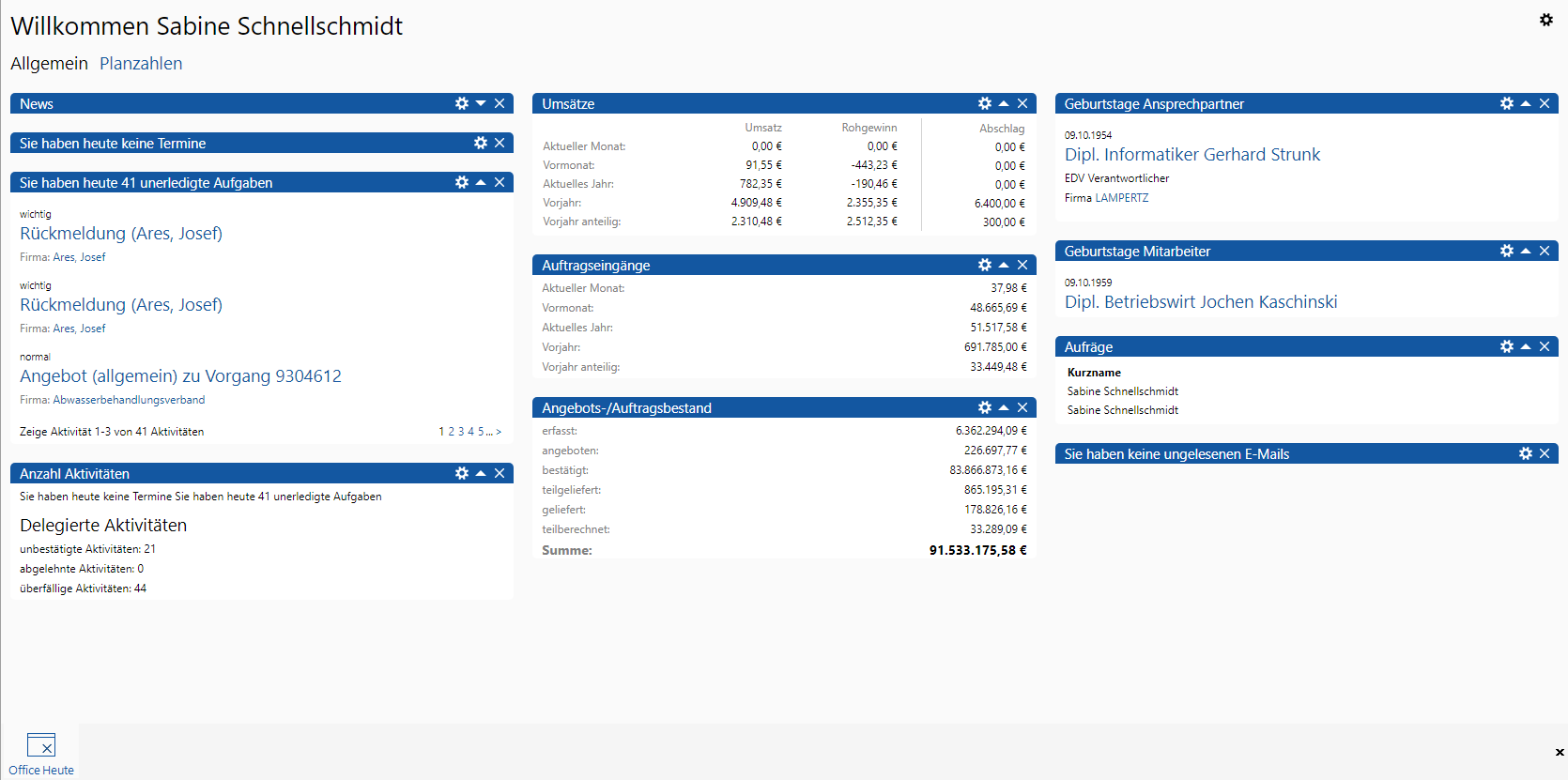Collapse the Geburtstage Mitarbeiter panel

[1526, 251]
